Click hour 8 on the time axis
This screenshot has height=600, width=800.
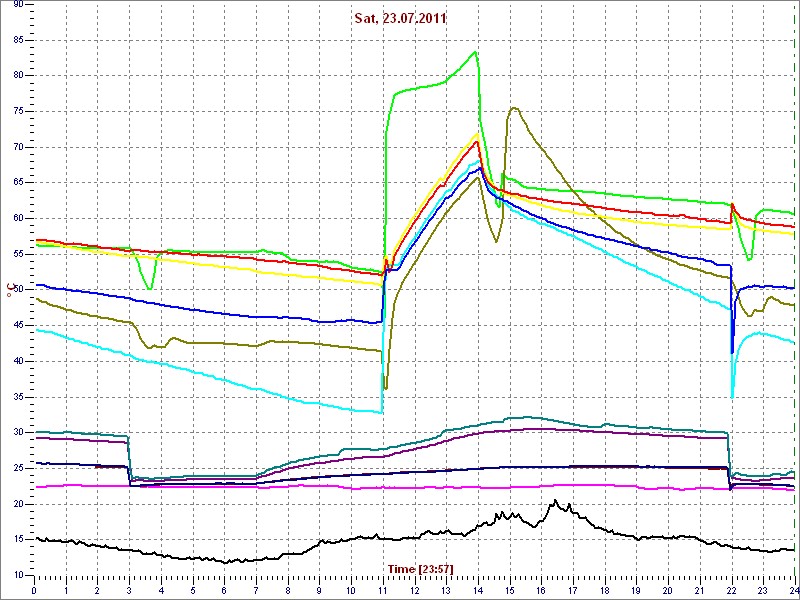pyautogui.click(x=288, y=590)
